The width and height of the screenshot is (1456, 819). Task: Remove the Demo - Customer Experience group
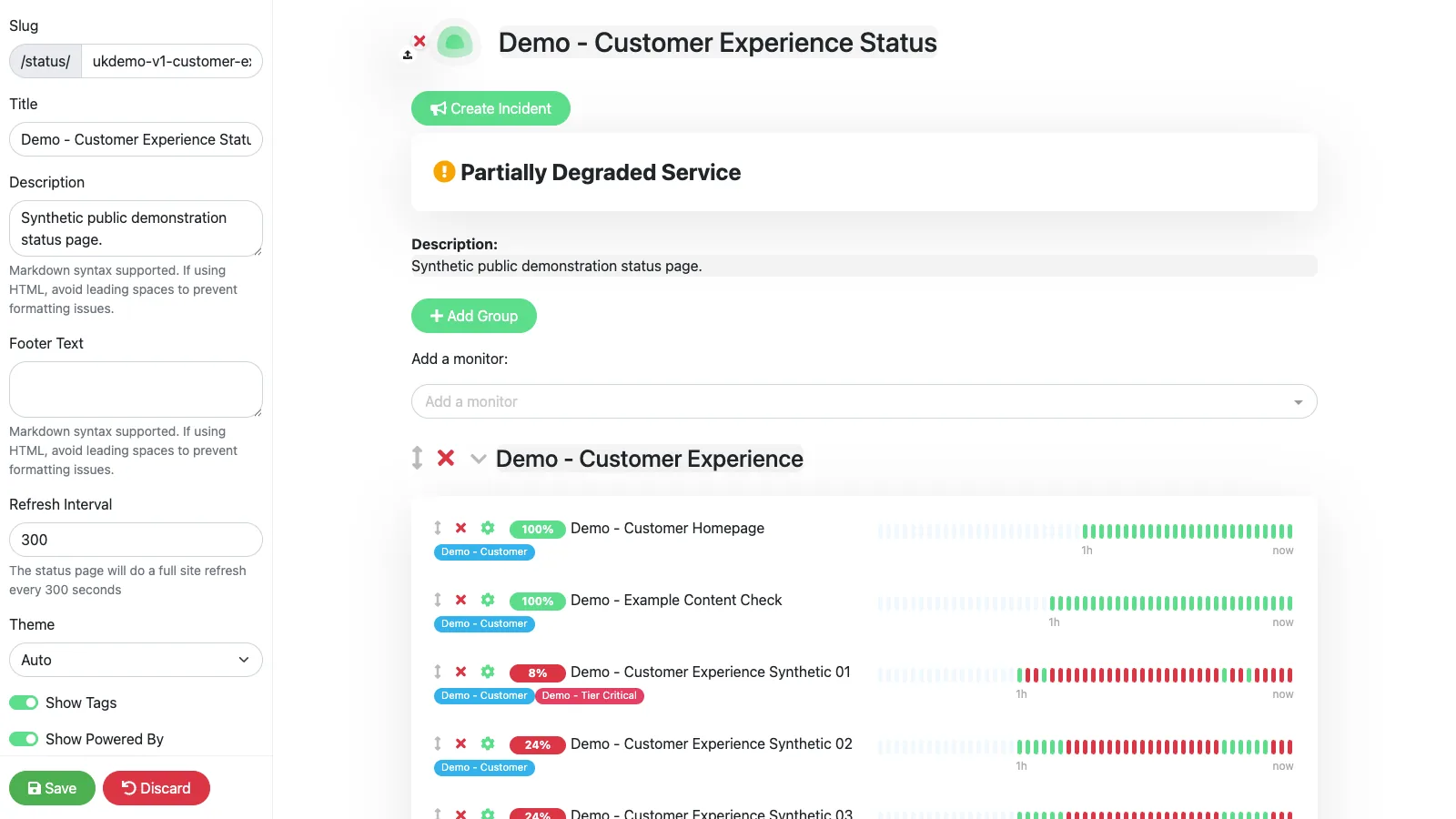pos(446,458)
